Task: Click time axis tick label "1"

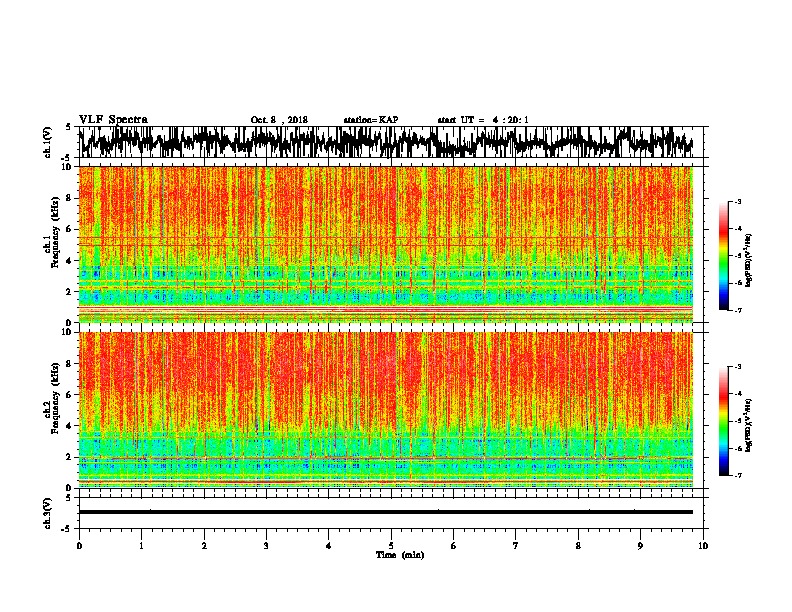Action: (141, 545)
